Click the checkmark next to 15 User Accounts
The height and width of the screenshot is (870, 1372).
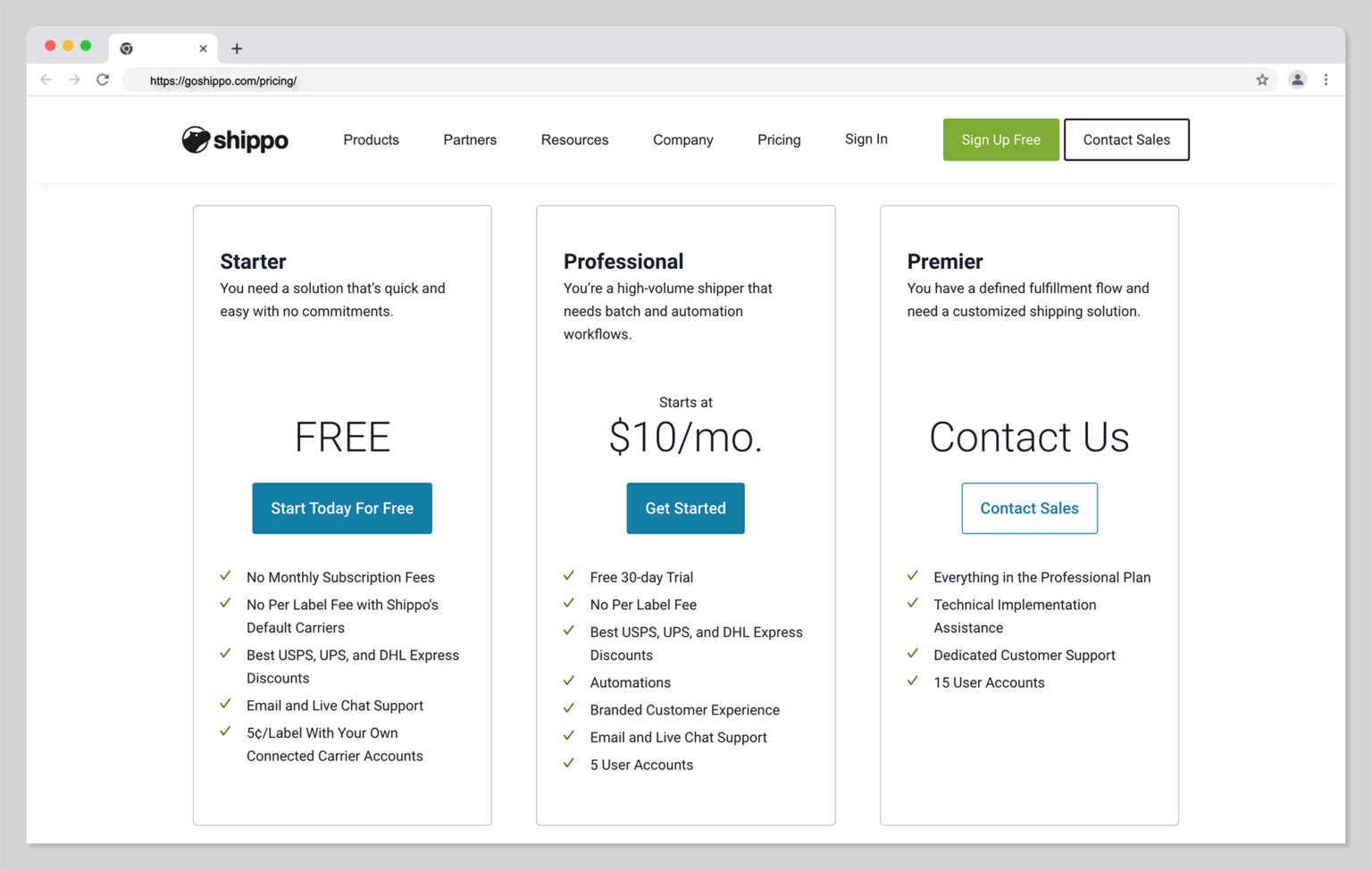pyautogui.click(x=913, y=681)
